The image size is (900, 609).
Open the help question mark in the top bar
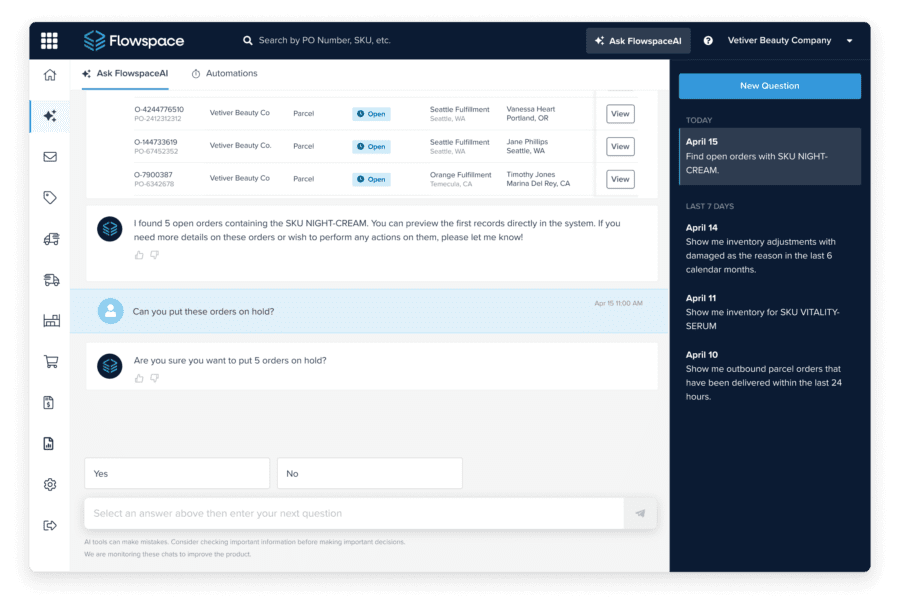(709, 40)
